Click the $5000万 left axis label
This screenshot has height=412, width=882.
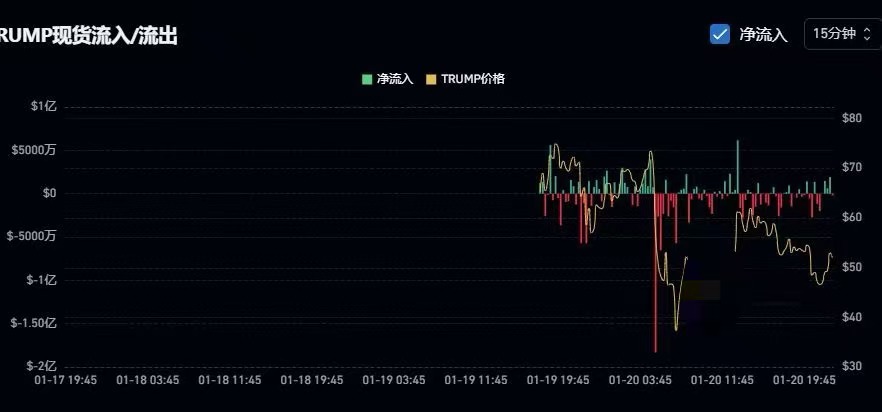click(x=32, y=150)
